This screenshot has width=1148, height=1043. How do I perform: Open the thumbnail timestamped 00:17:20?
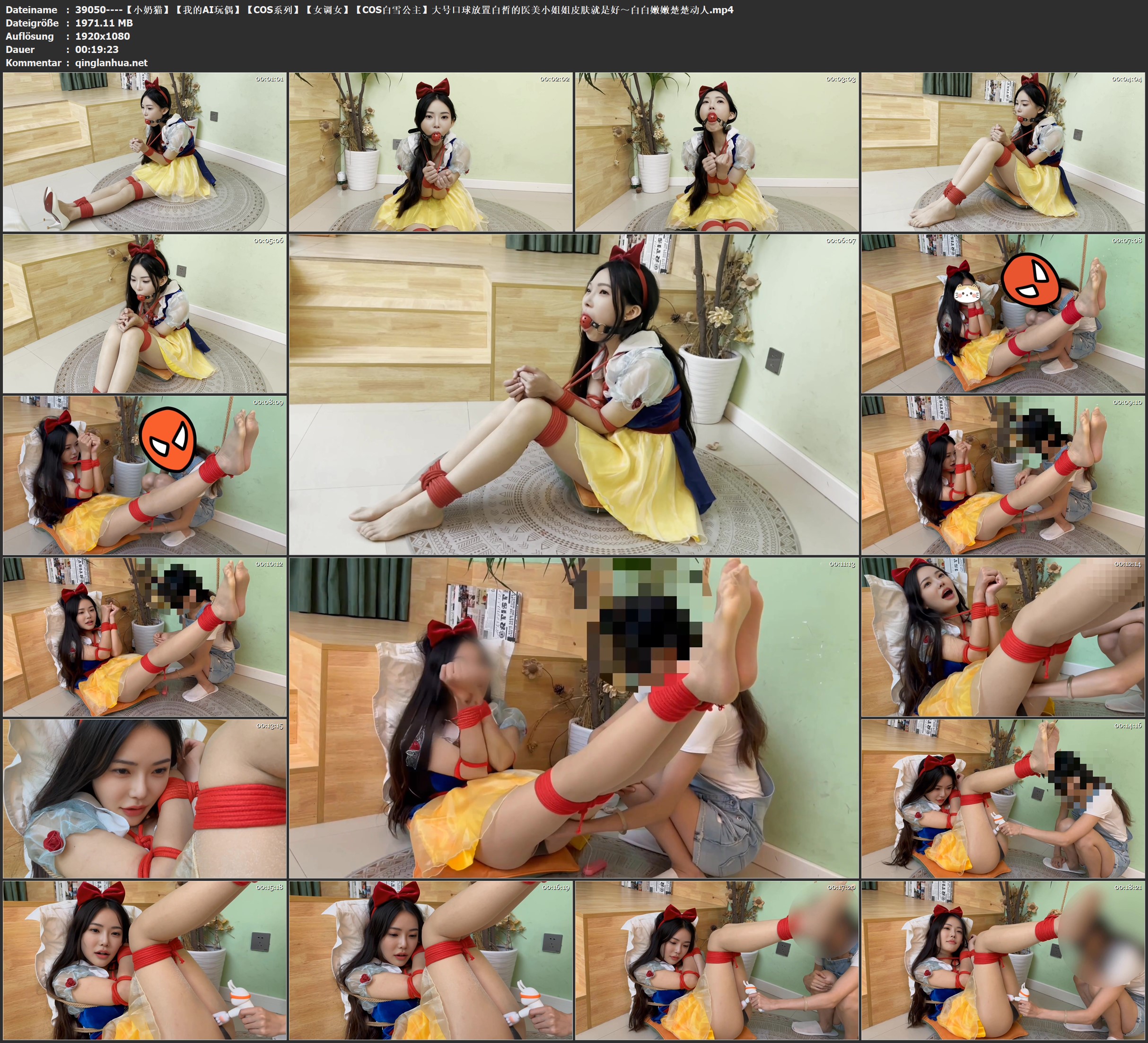pyautogui.click(x=716, y=960)
